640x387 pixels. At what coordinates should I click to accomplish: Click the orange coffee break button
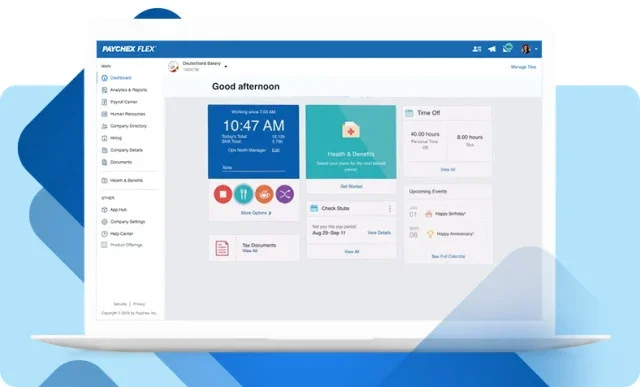pyautogui.click(x=264, y=194)
